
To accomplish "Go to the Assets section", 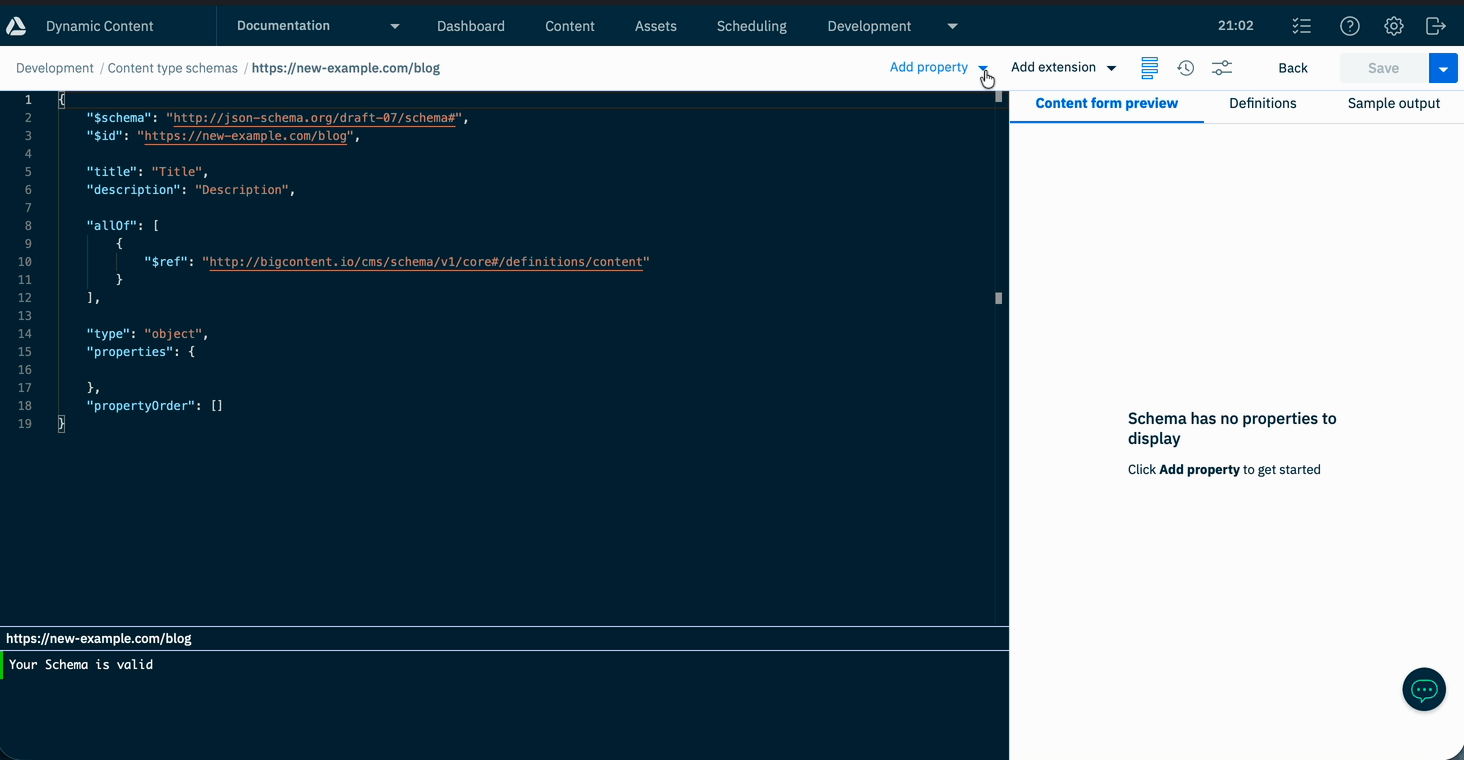I will coord(655,25).
